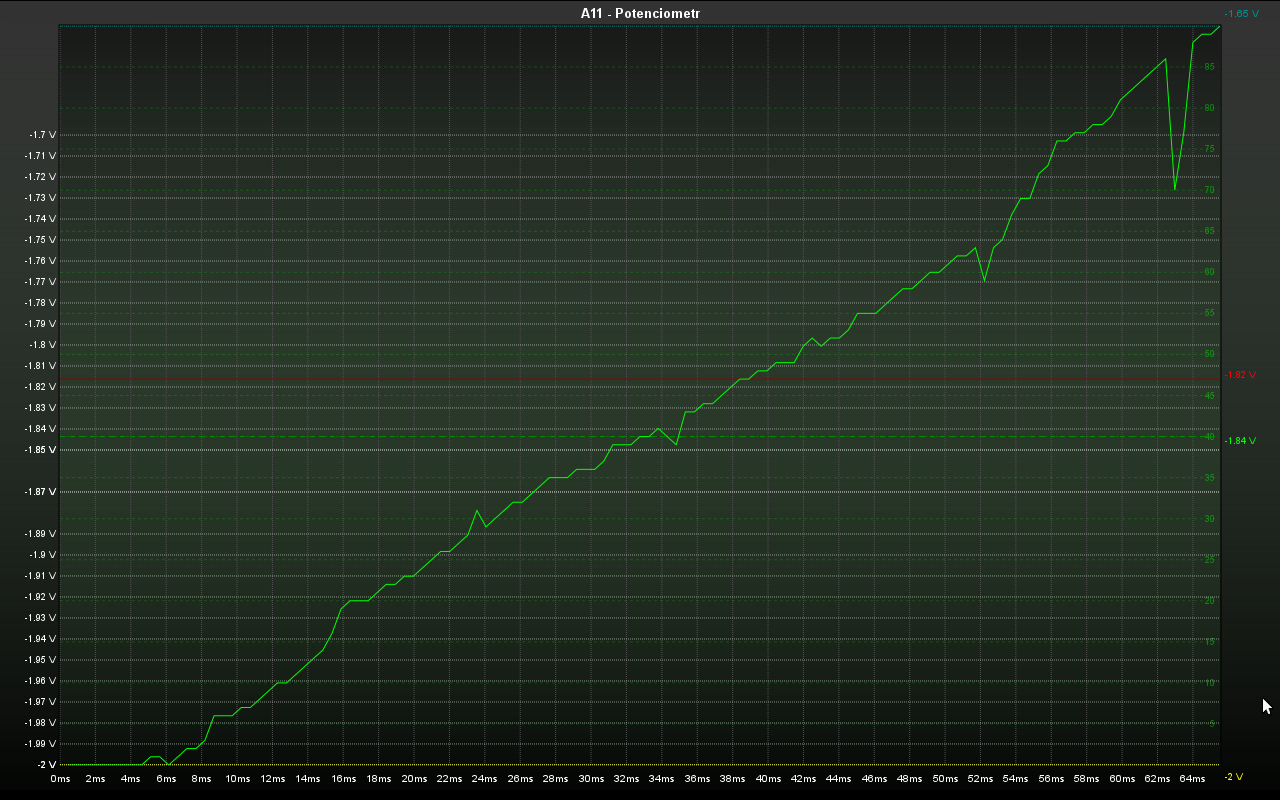Click the -1.99 V left axis label
The image size is (1280, 800).
(x=40, y=744)
